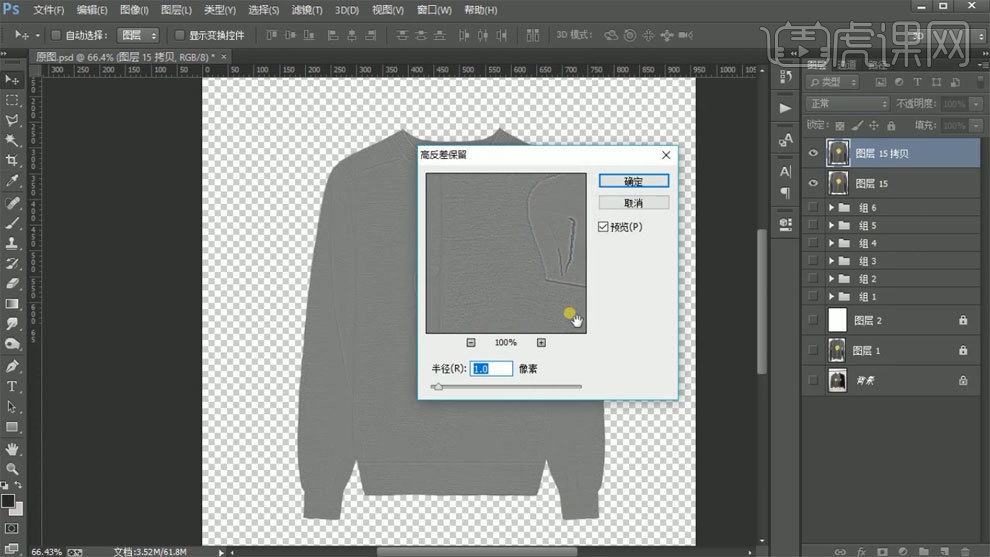This screenshot has height=557, width=990.
Task: Select the Horizontal Type tool
Action: point(12,386)
